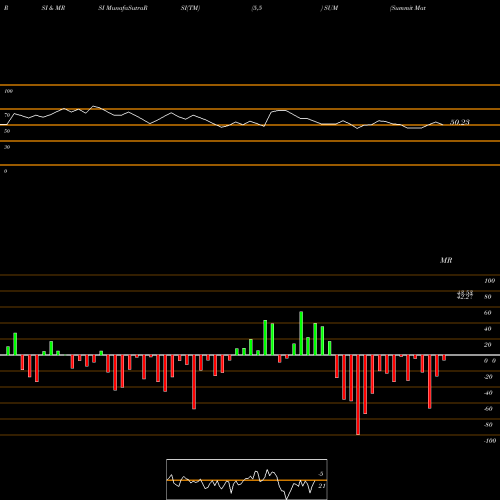Click the 'MR' panel label
The height and width of the screenshot is (500, 500).
pos(446,260)
